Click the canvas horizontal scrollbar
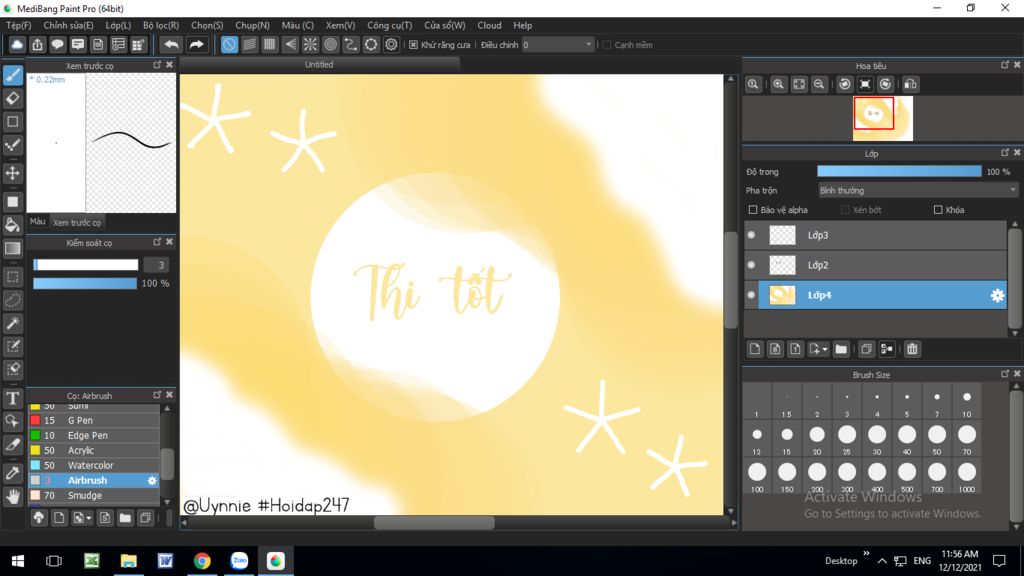The height and width of the screenshot is (576, 1024). (434, 522)
